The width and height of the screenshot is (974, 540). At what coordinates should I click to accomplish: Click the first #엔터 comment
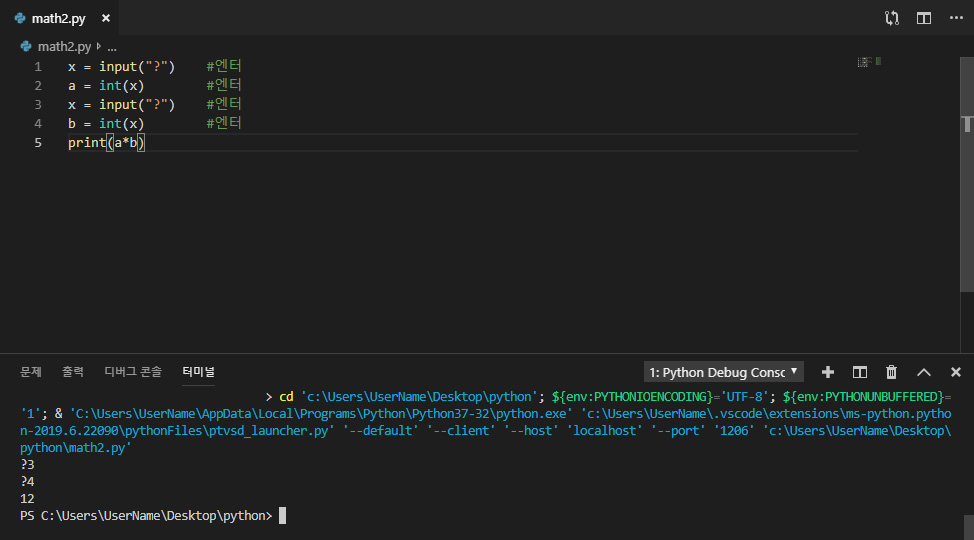[x=224, y=66]
